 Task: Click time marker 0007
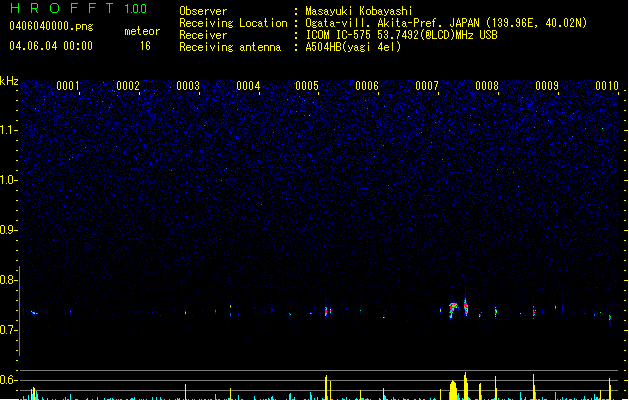[x=427, y=85]
